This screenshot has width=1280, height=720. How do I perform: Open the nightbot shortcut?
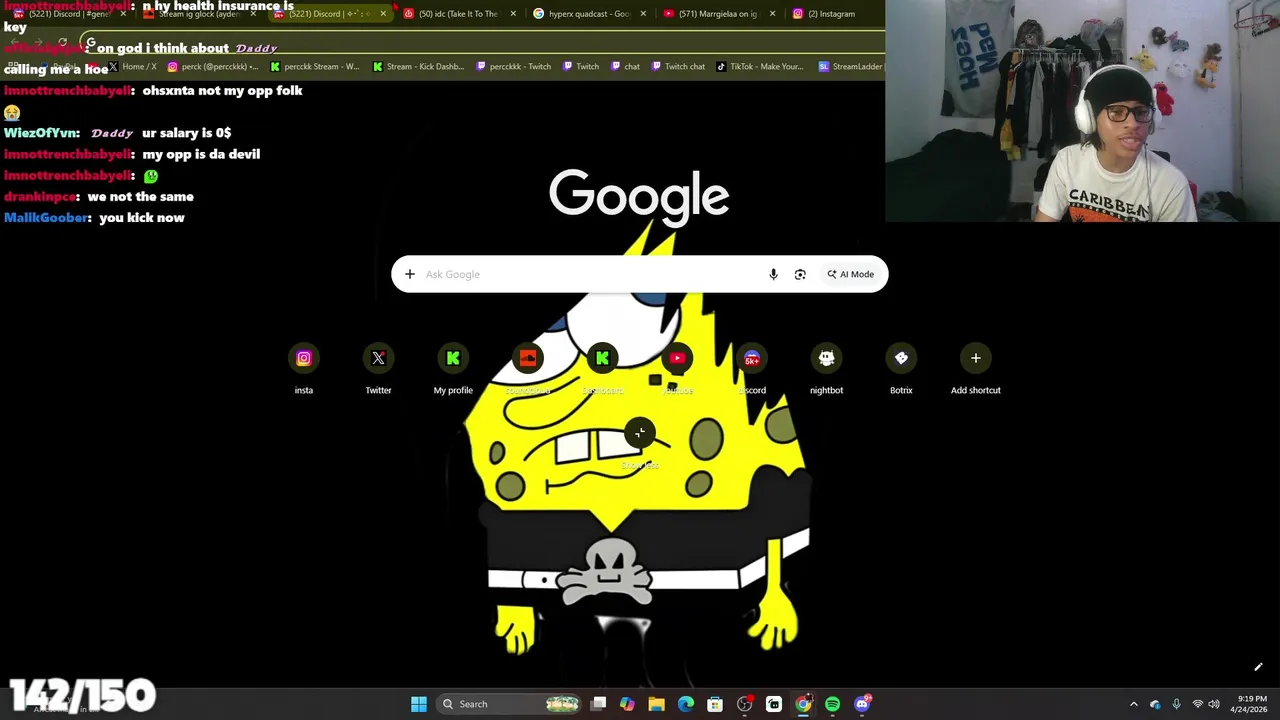826,370
